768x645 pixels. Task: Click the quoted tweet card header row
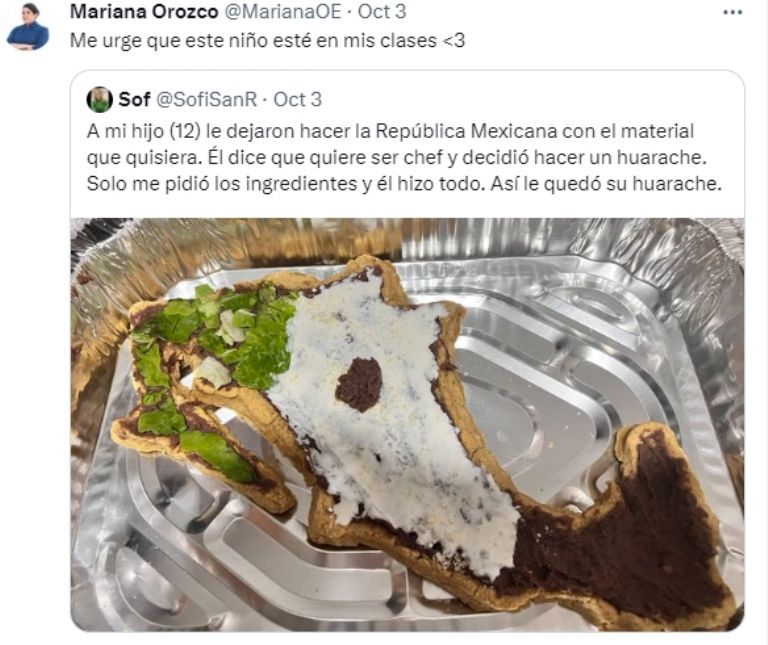(x=408, y=99)
